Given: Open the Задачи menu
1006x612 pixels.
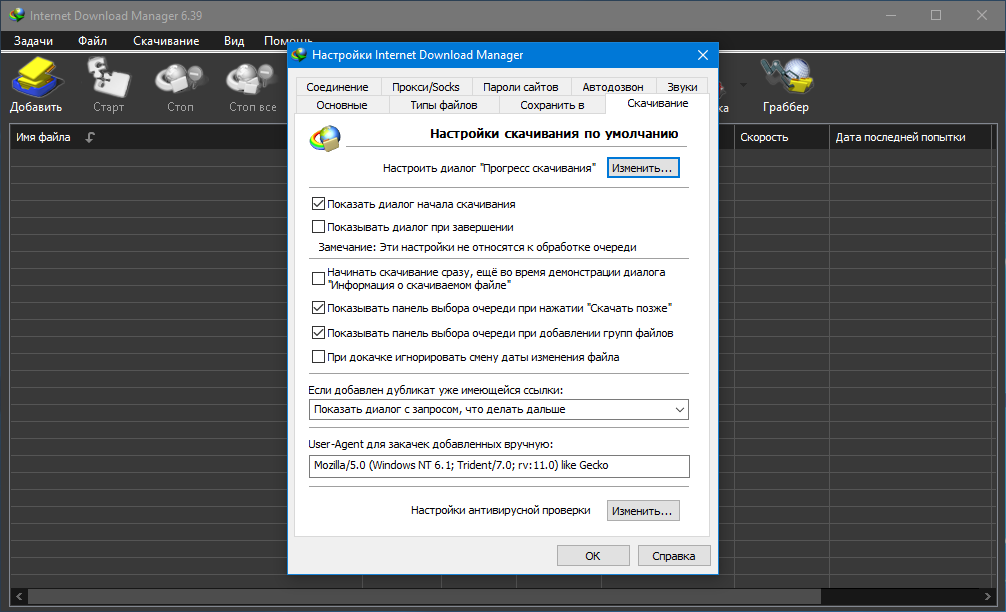Looking at the screenshot, I should (33, 41).
